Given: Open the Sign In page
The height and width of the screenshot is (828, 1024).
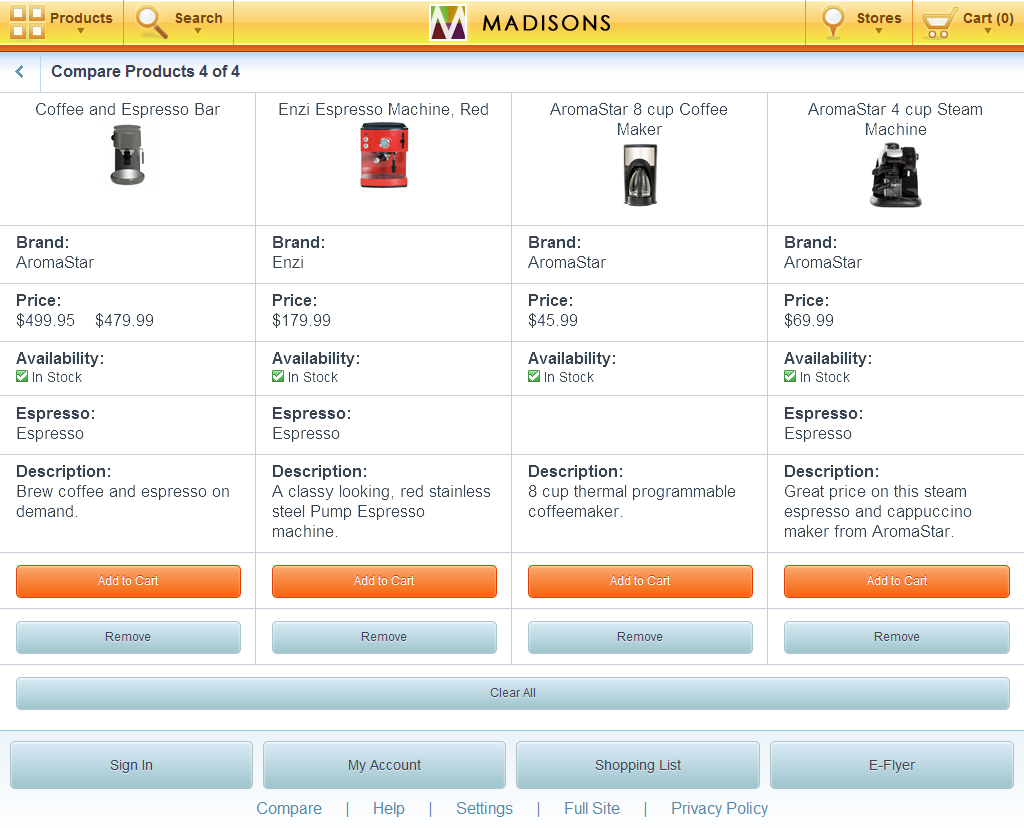Looking at the screenshot, I should coord(130,765).
